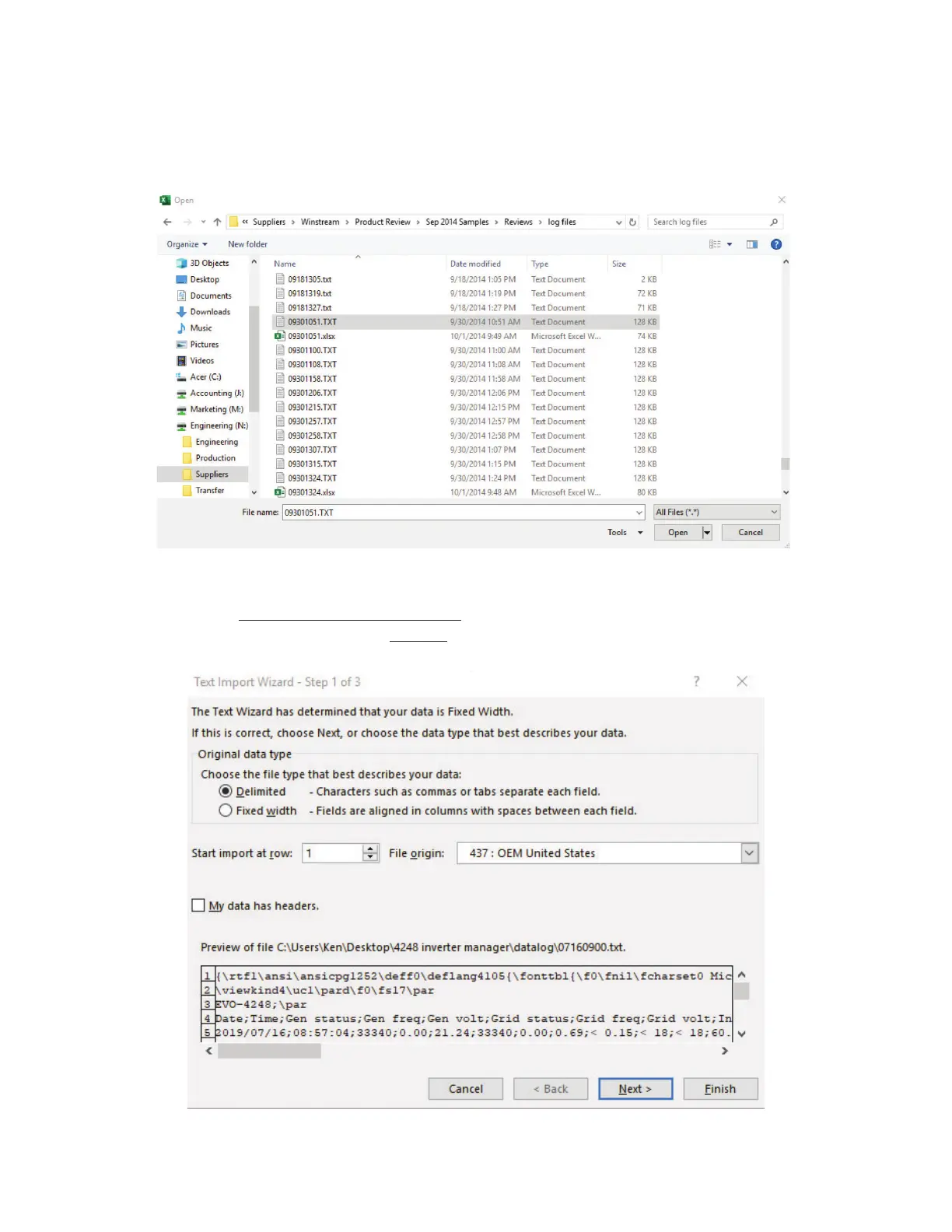Click the Search log files box
This screenshot has height=1232, width=952.
[709, 222]
